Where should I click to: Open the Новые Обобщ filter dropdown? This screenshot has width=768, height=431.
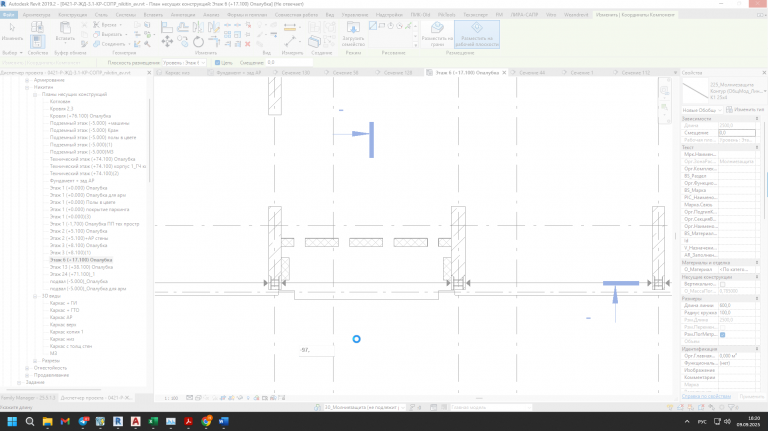702,110
